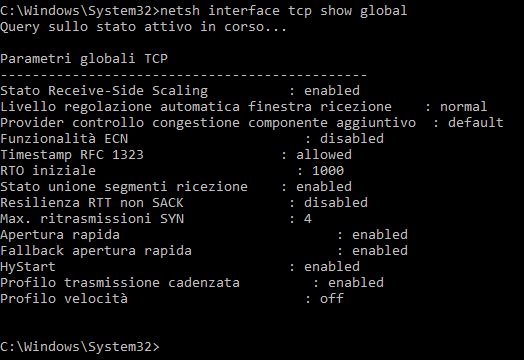The image size is (524, 360).
Task: Select 'Livello regolazione automatica finestra ricezione' label
Action: pos(196,107)
